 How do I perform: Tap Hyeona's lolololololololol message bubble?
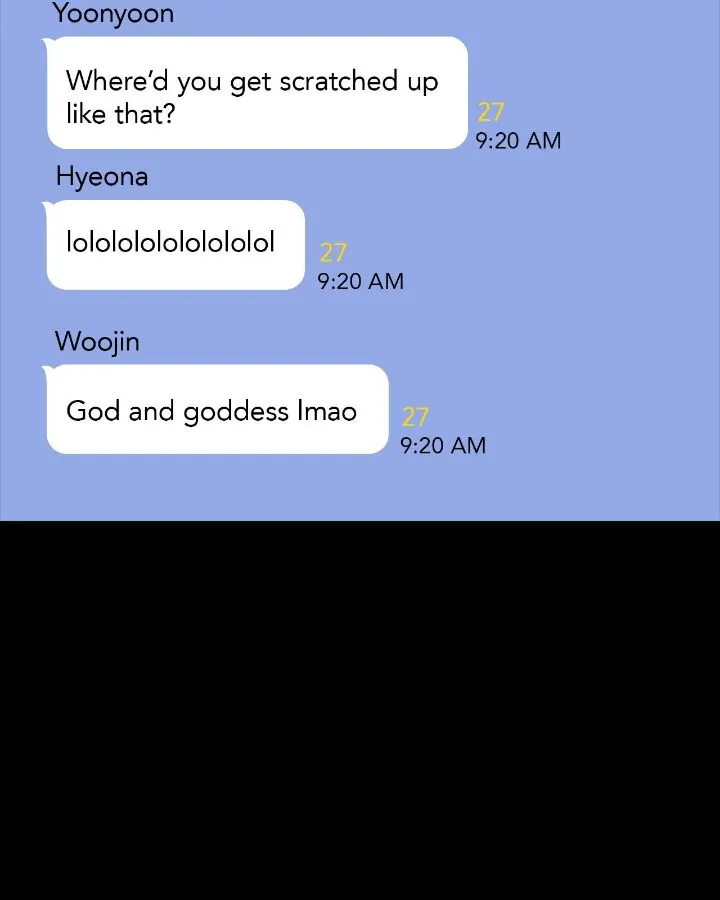click(176, 245)
